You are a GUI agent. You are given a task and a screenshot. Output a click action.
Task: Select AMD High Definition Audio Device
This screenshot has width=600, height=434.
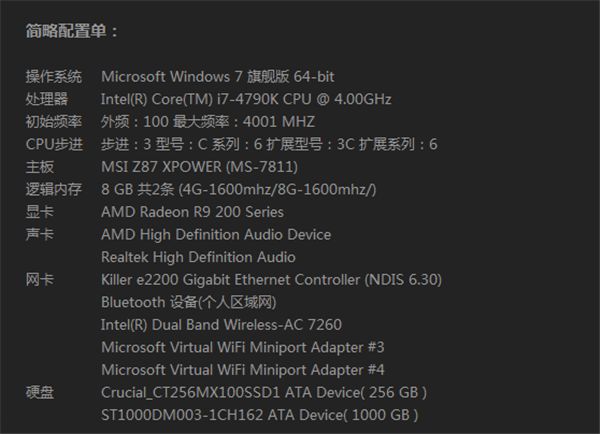click(216, 234)
